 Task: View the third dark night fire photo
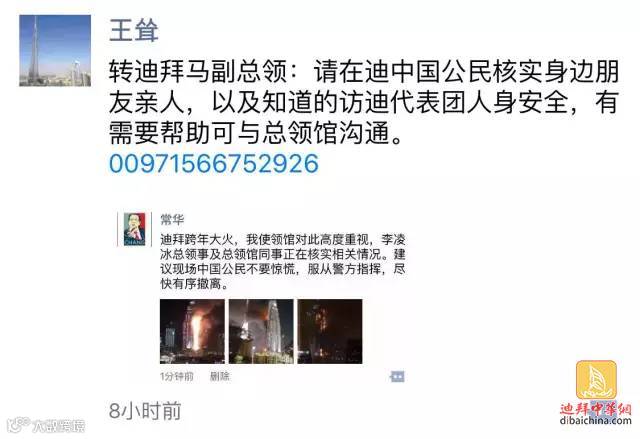pos(330,331)
